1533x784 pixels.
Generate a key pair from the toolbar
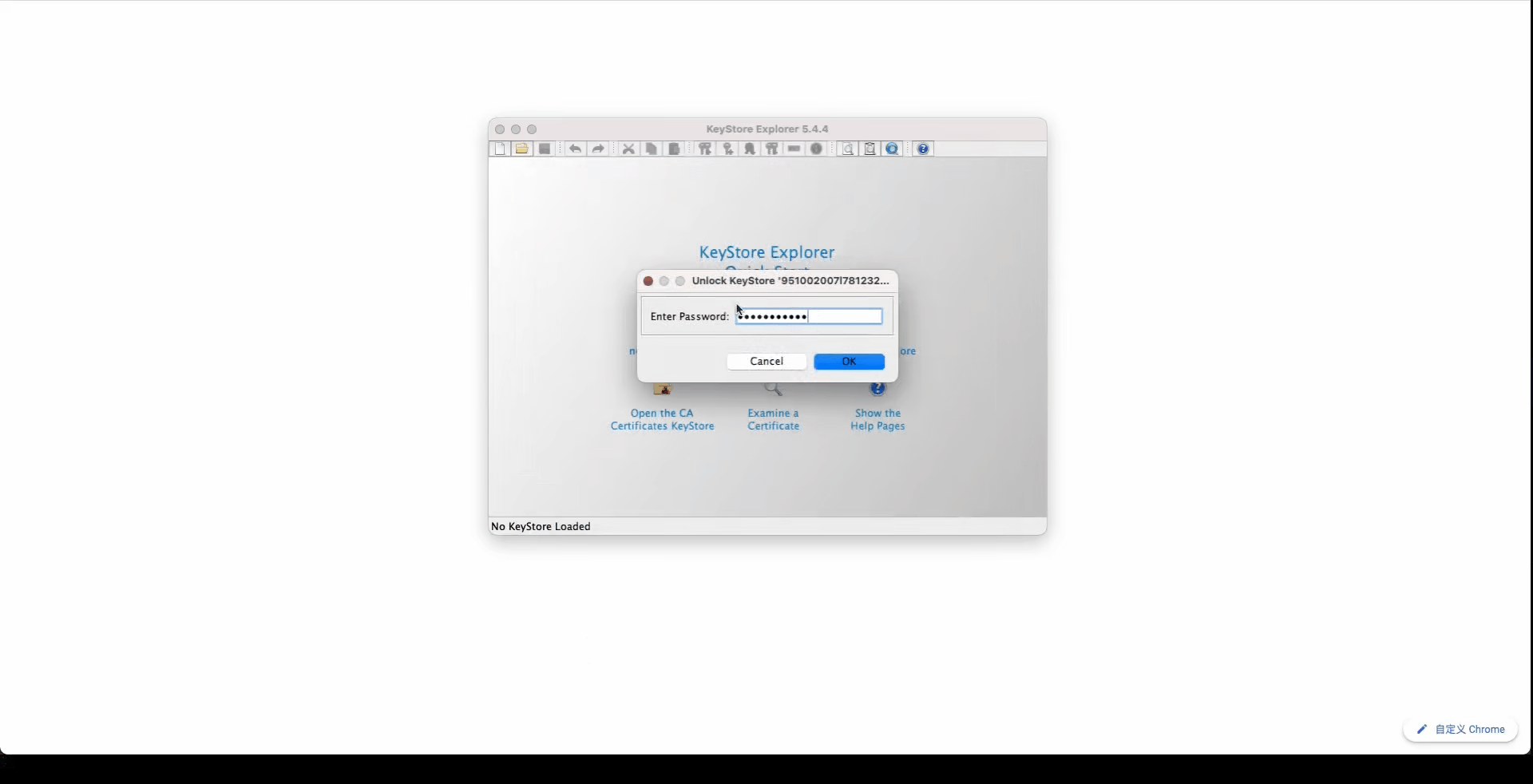click(x=705, y=149)
